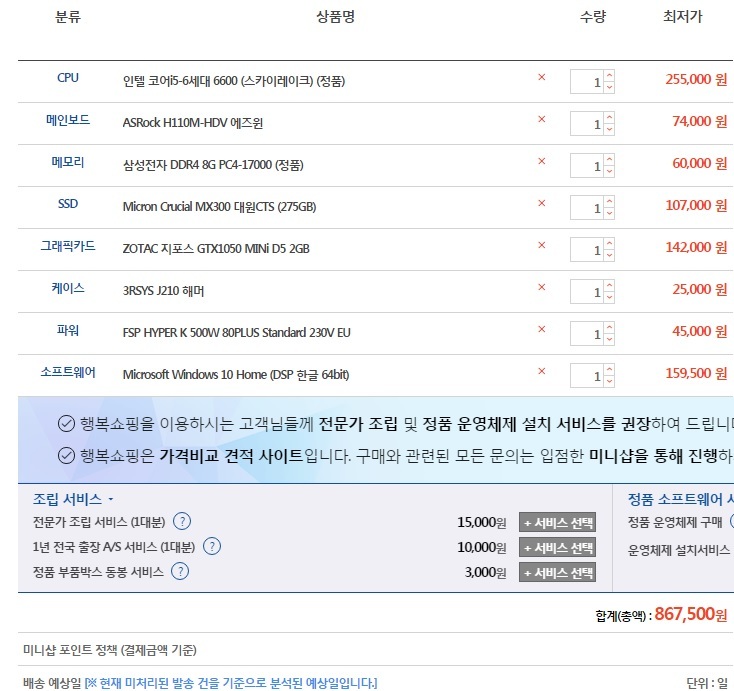Click the 159,500 원 software price
734x691 pixels.
click(x=697, y=373)
